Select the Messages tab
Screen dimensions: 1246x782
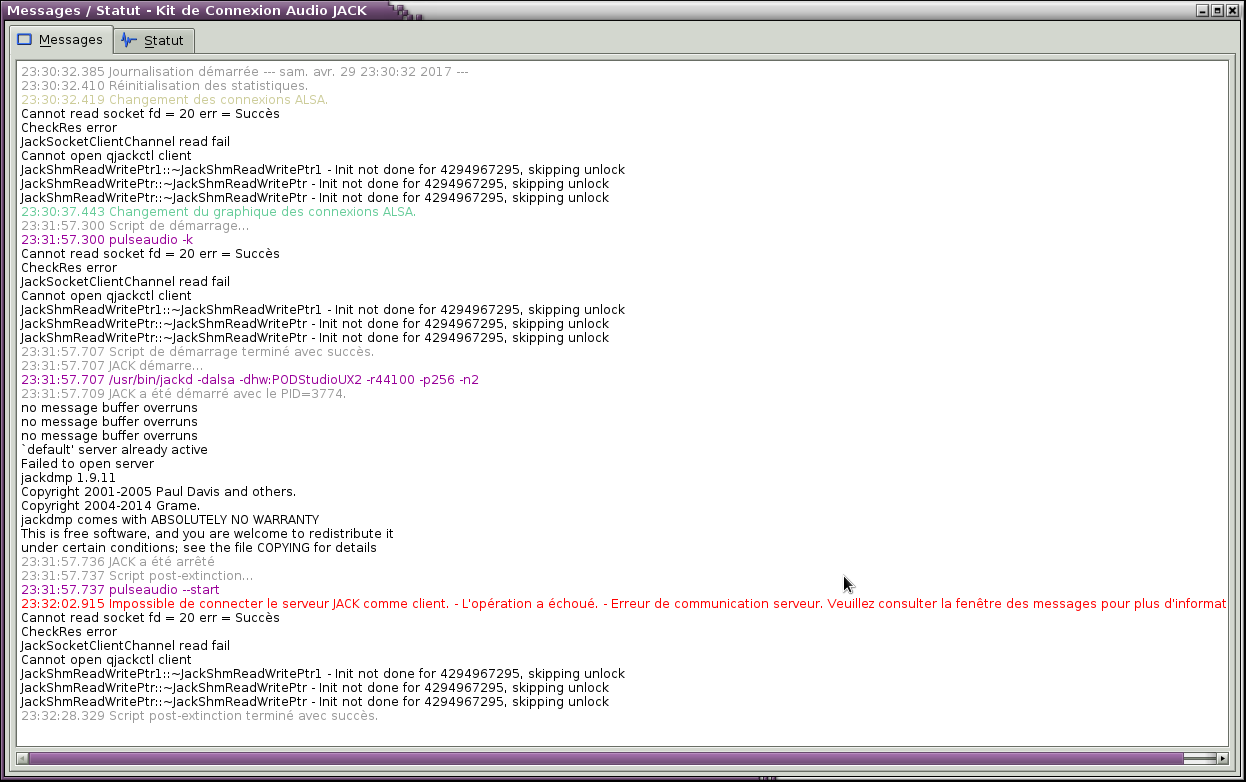coord(61,40)
